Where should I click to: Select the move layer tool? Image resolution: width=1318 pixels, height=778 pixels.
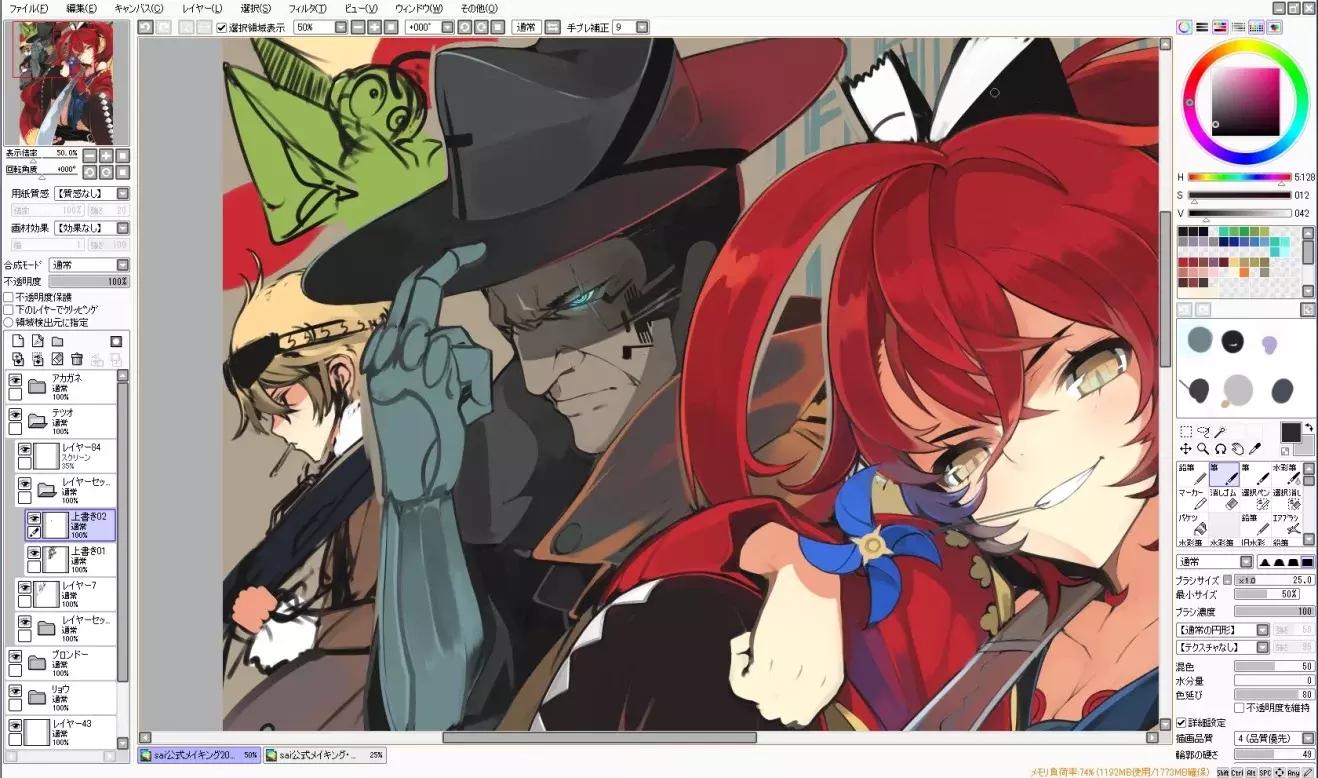point(1186,449)
